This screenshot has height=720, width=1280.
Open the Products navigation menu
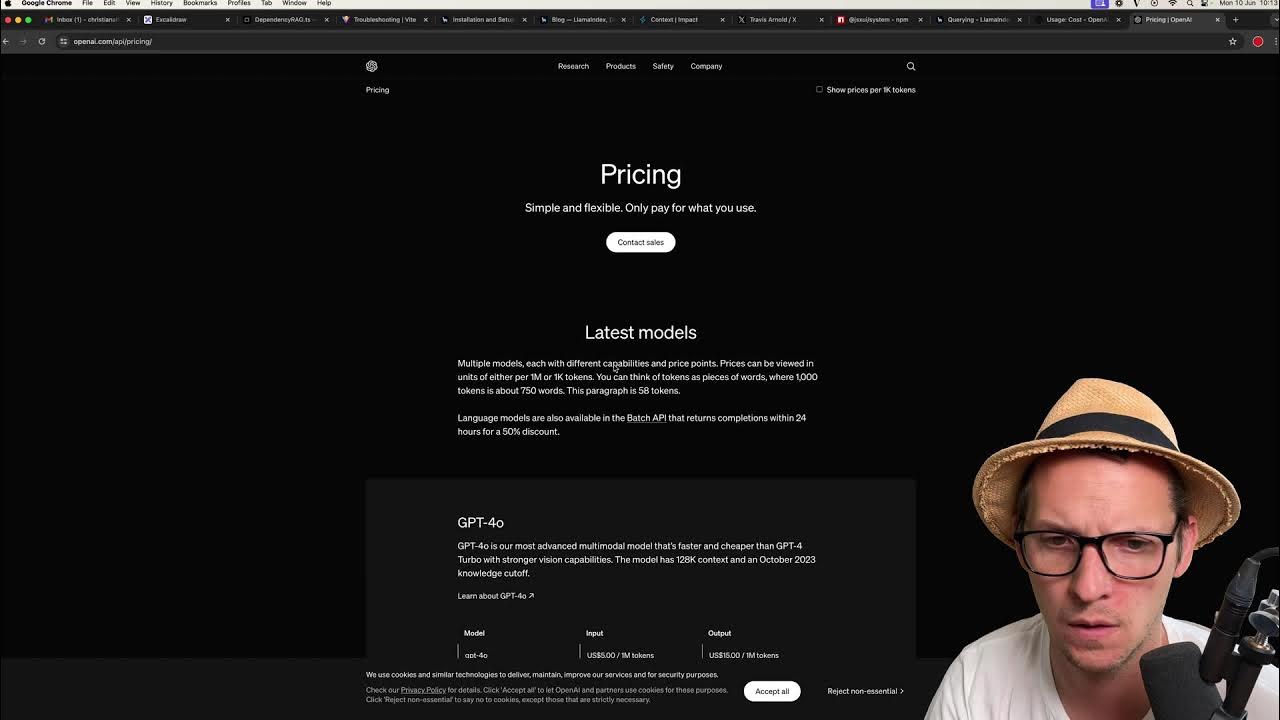click(620, 66)
